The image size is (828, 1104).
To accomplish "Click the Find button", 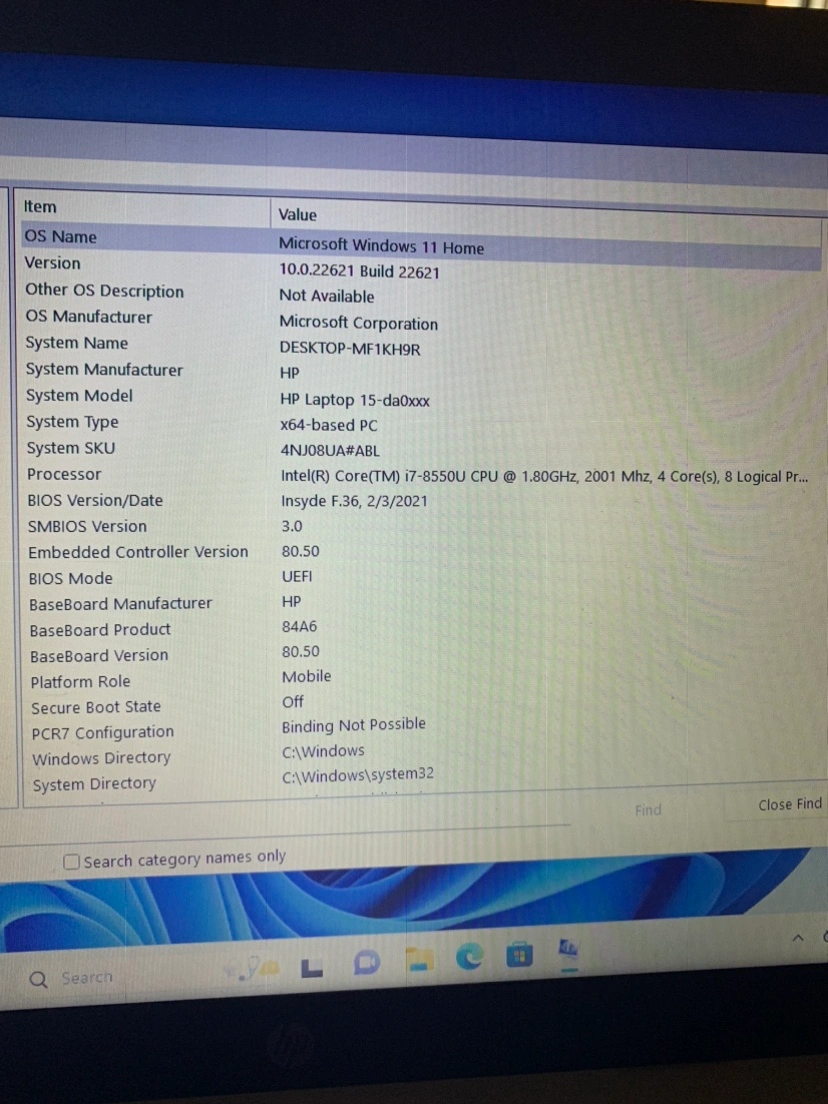I will 648,810.
